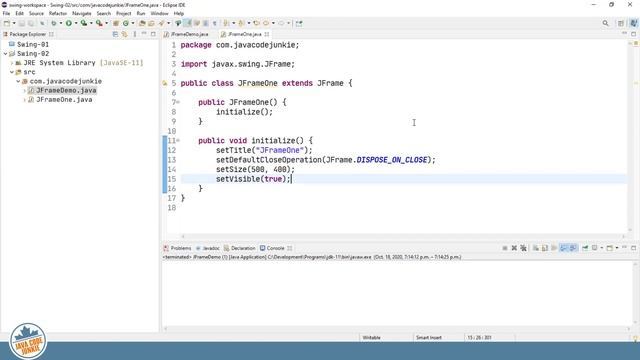The width and height of the screenshot is (640, 360).
Task: Fold the JFrameOne constructor at line 7
Action: point(178,102)
